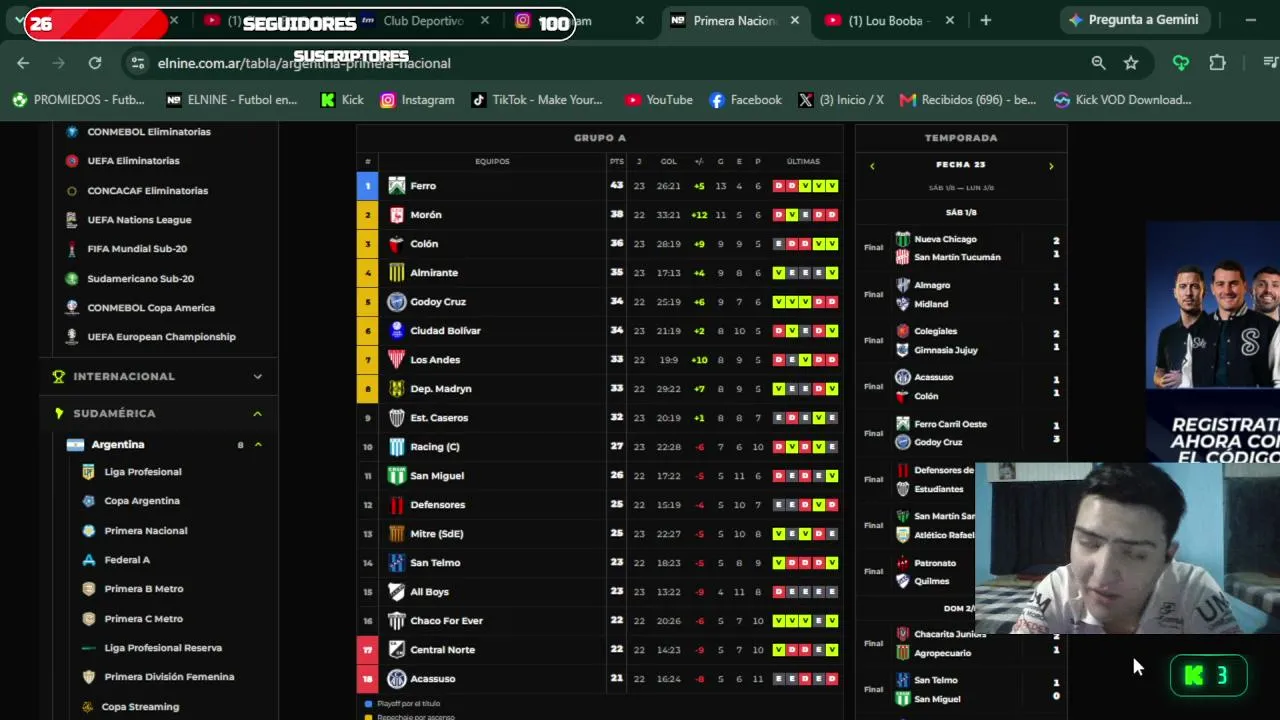The width and height of the screenshot is (1280, 720).
Task: Click the Chaco For Ever crest
Action: pos(397,621)
